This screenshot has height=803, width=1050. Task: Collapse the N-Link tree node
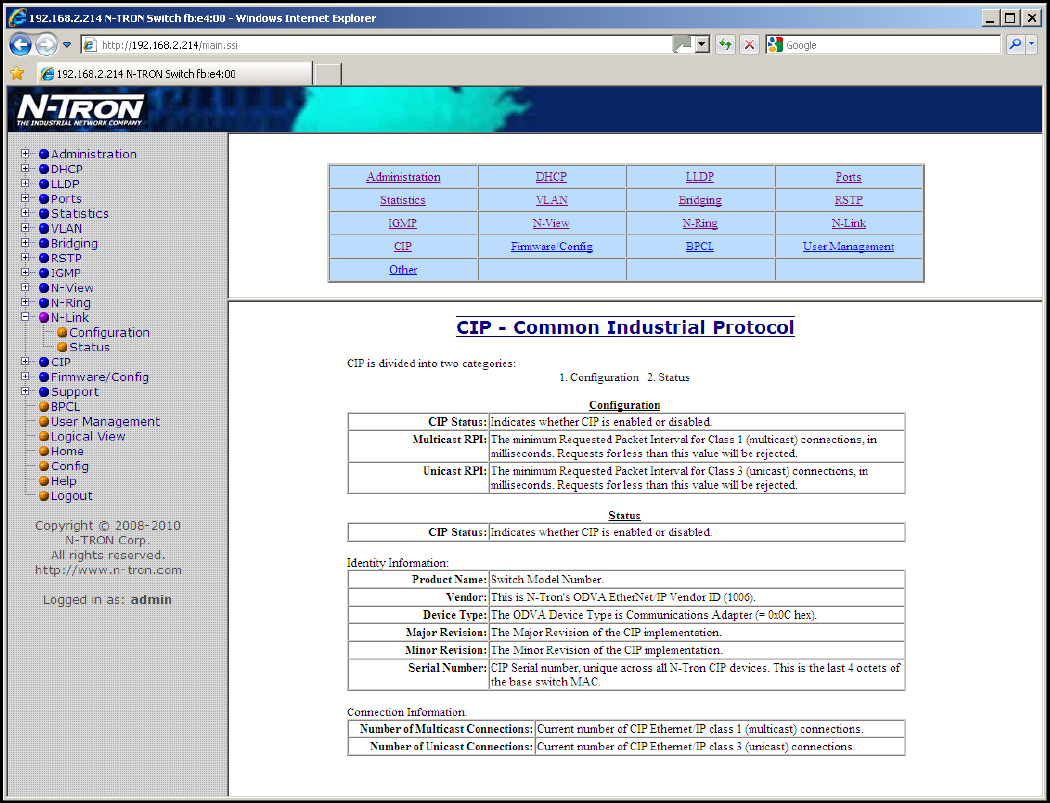click(26, 317)
